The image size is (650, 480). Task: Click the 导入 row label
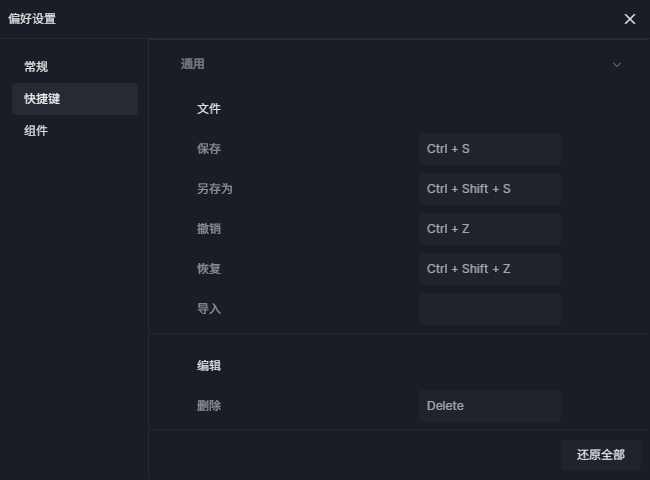[209, 309]
